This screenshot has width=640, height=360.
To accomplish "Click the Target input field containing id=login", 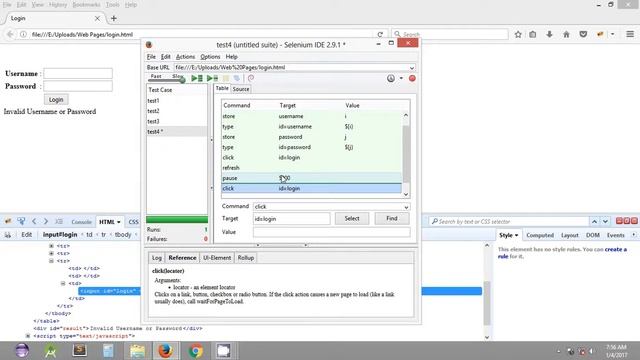I will coord(291,219).
